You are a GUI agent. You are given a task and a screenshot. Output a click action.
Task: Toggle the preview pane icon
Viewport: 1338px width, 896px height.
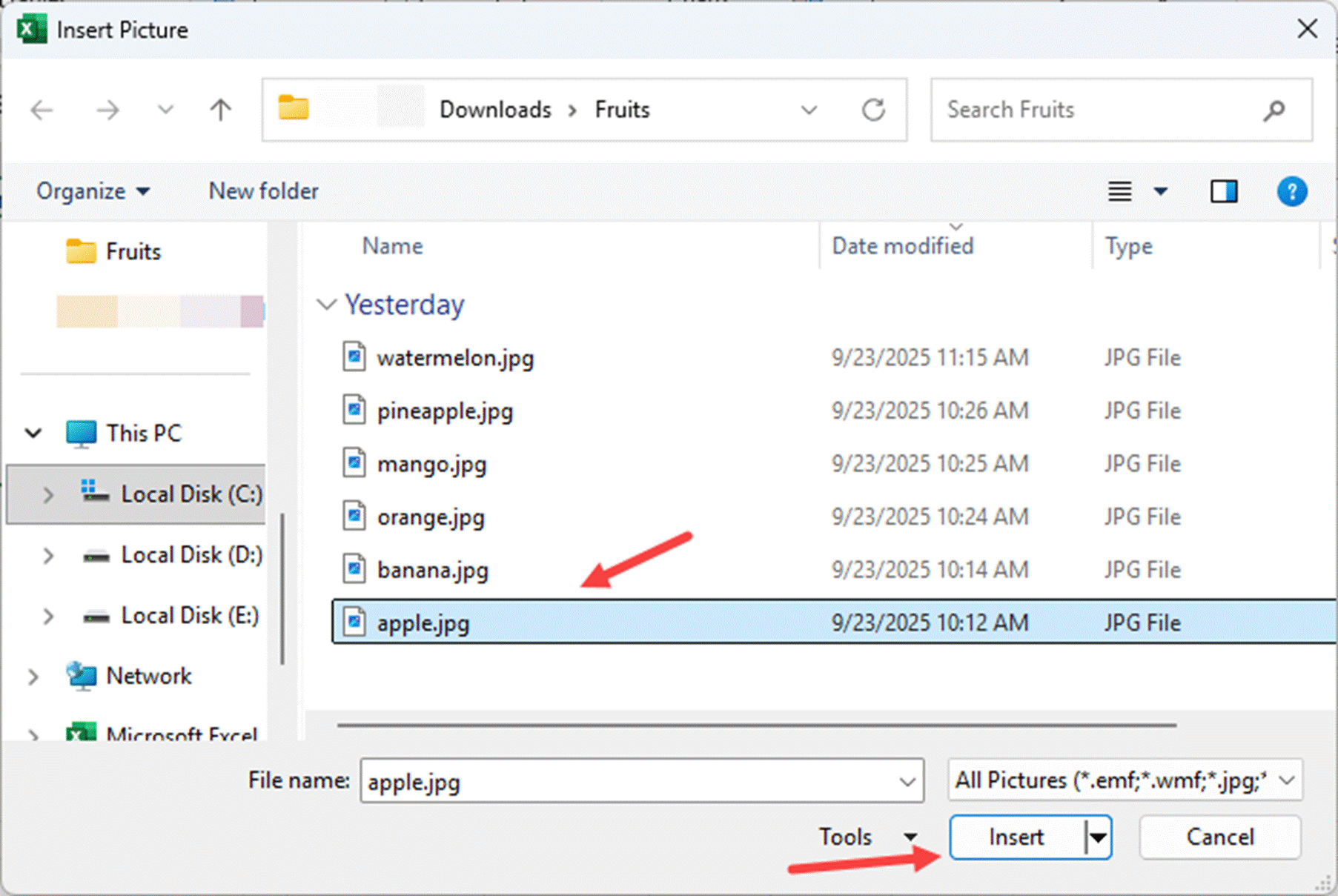(1223, 191)
